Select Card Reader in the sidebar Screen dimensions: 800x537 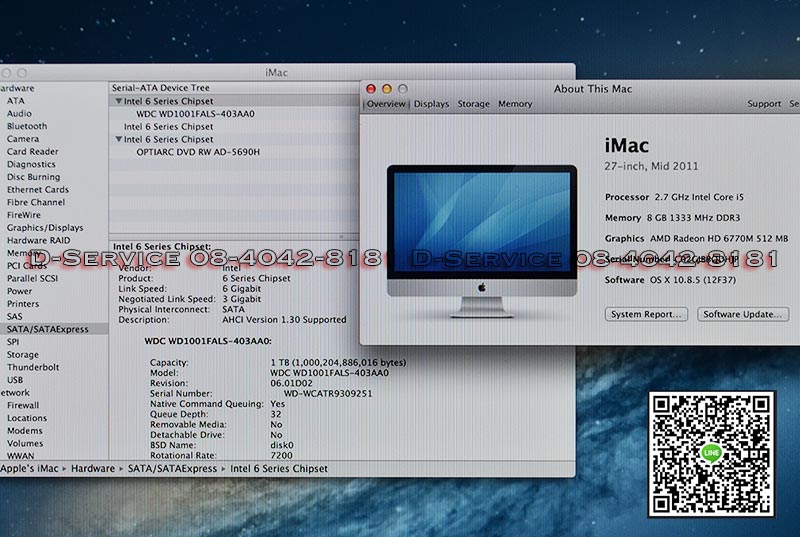click(x=33, y=151)
